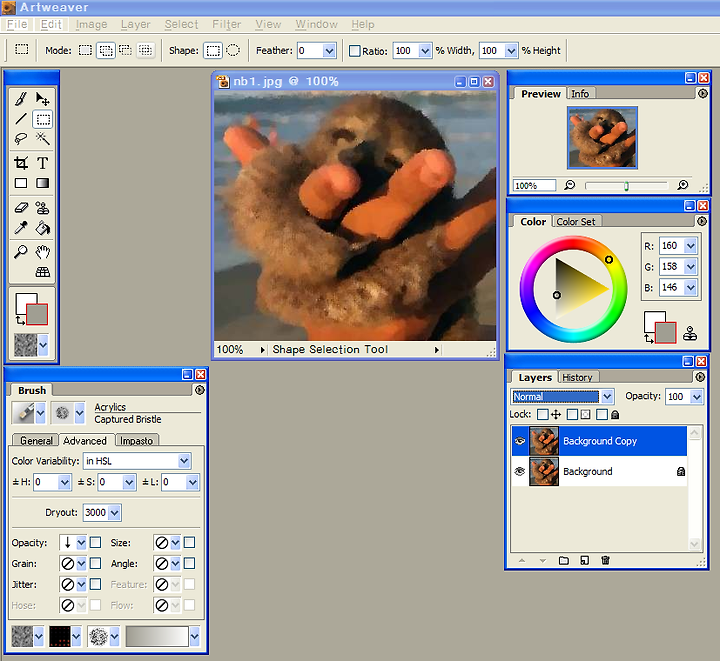Viewport: 720px width, 661px height.
Task: Open the Feather dropdown
Action: 329,51
